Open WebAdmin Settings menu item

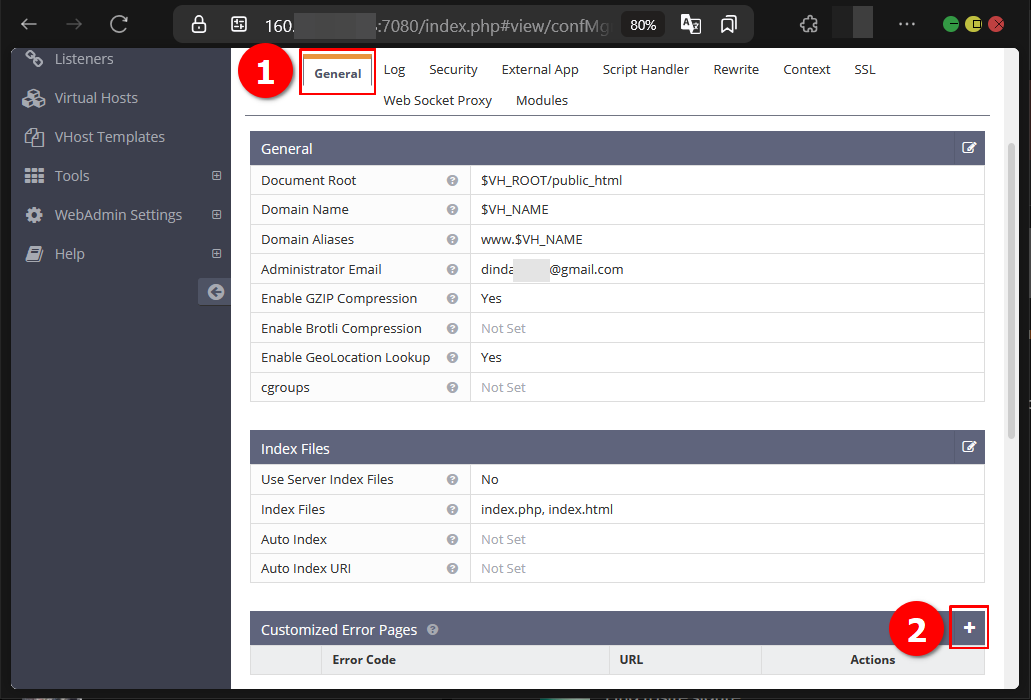tap(118, 215)
